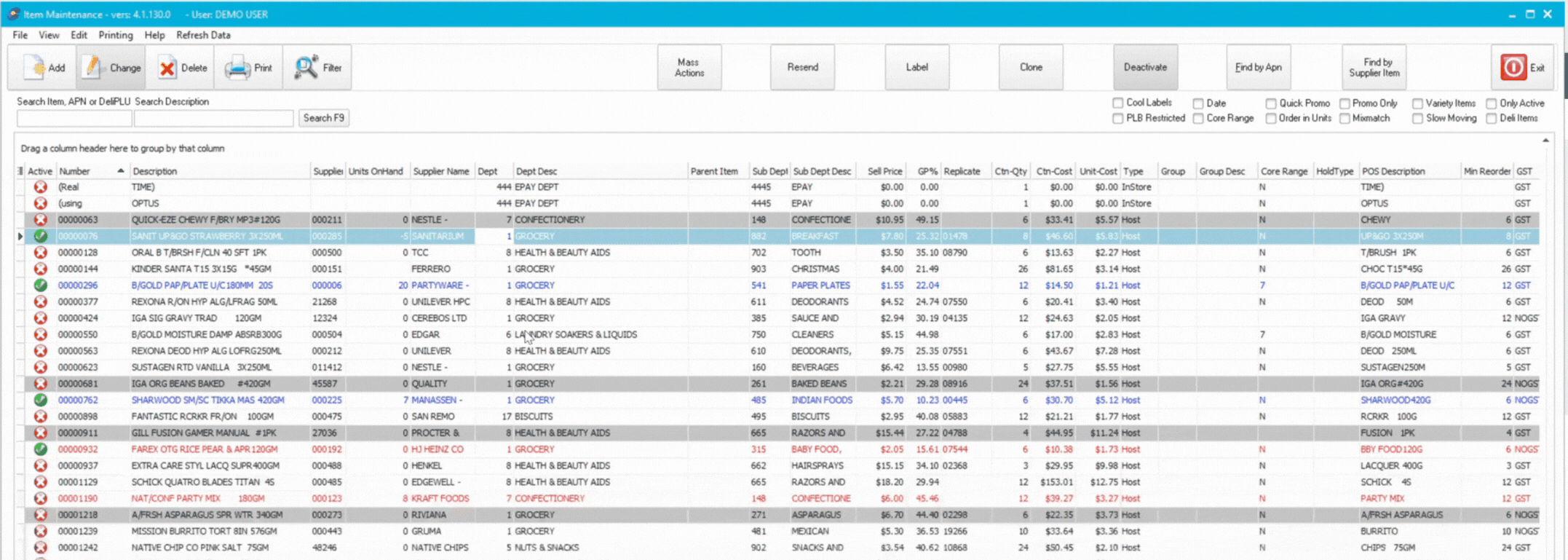The height and width of the screenshot is (560, 1568).
Task: Click the Add item toolbar button
Action: pos(43,68)
